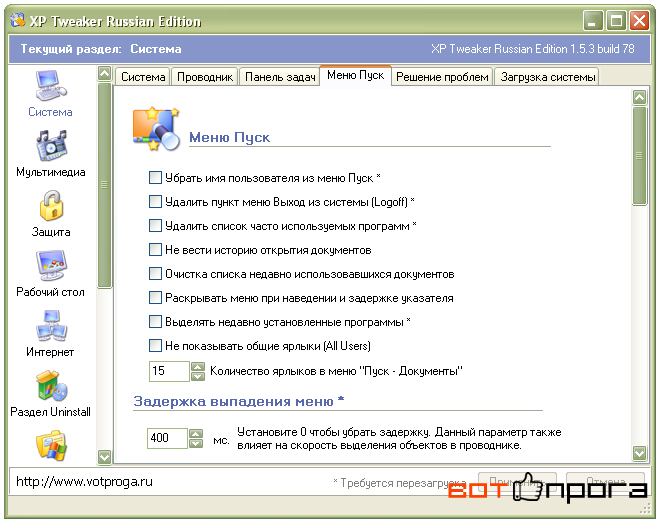Image resolution: width=660 pixels, height=523 pixels.
Task: Click the delay field showing 400
Action: pyautogui.click(x=167, y=438)
